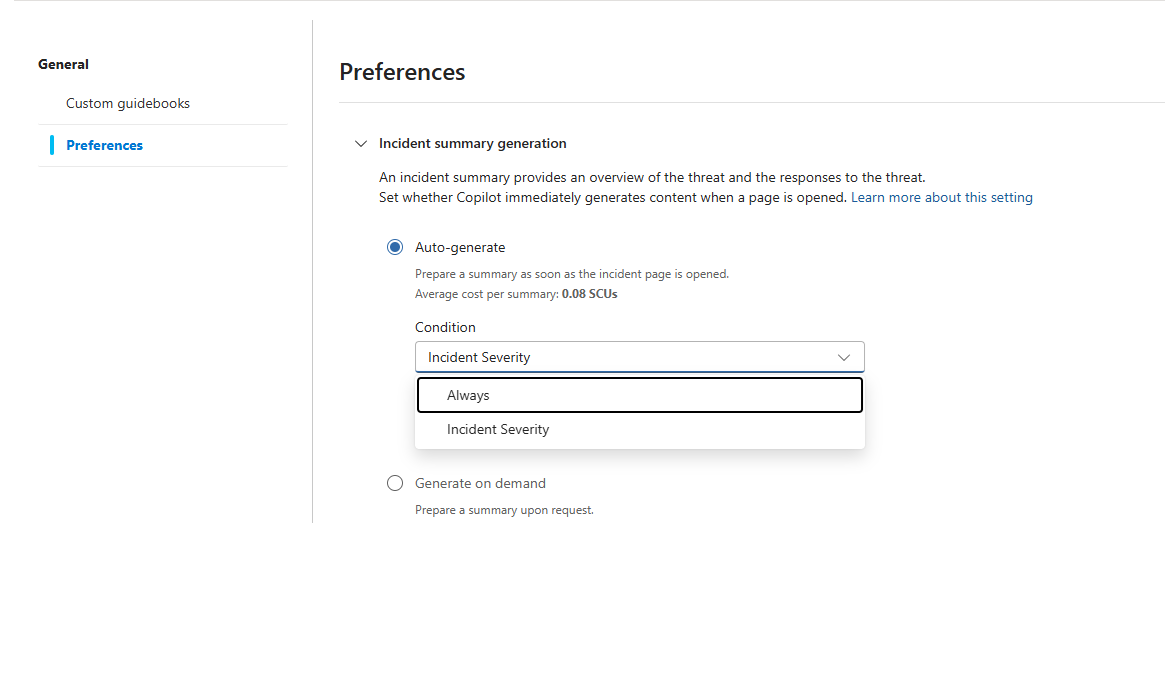This screenshot has height=684, width=1165.
Task: Click the Incident Severity value shown in Condition
Action: 478,357
